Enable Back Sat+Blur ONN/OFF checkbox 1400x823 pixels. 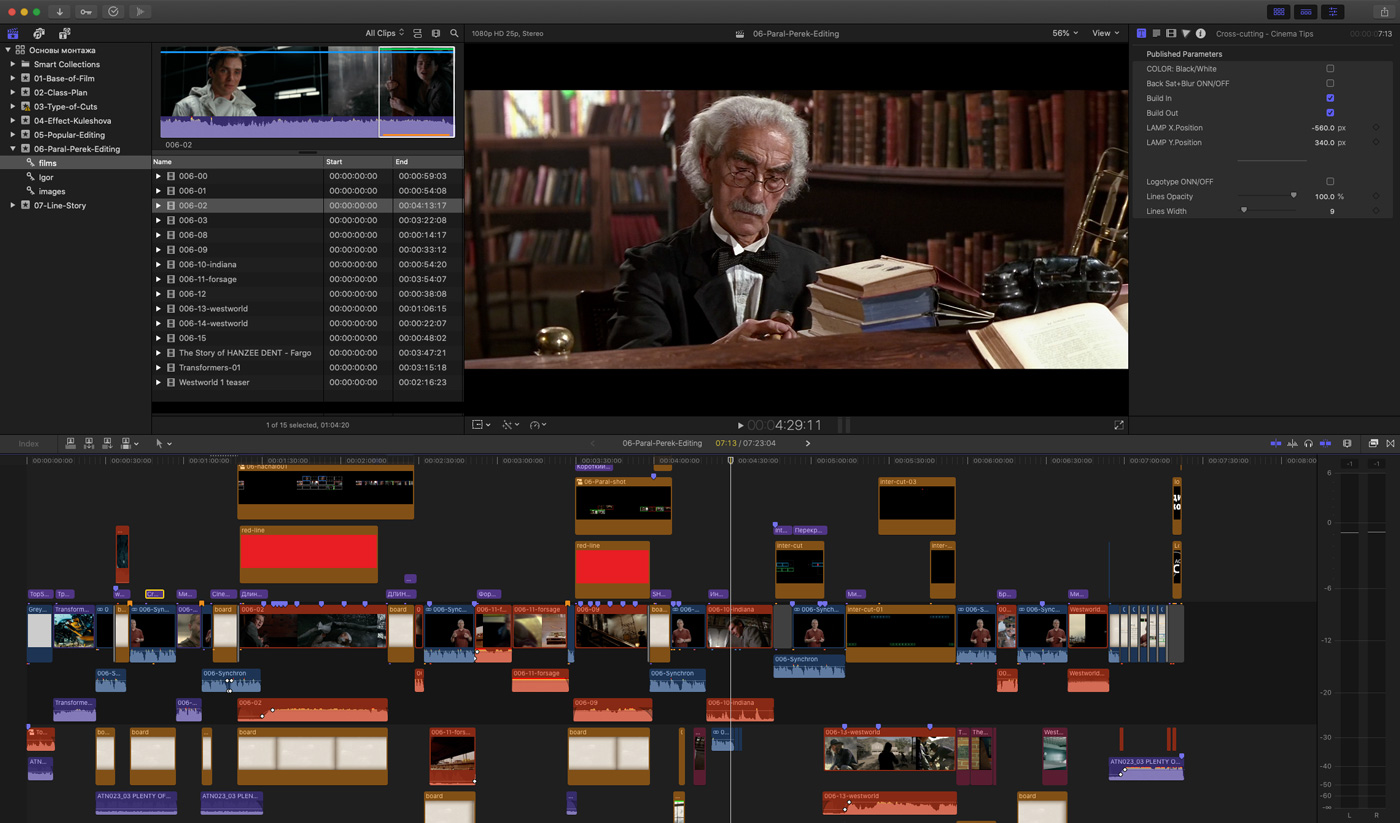(1330, 83)
